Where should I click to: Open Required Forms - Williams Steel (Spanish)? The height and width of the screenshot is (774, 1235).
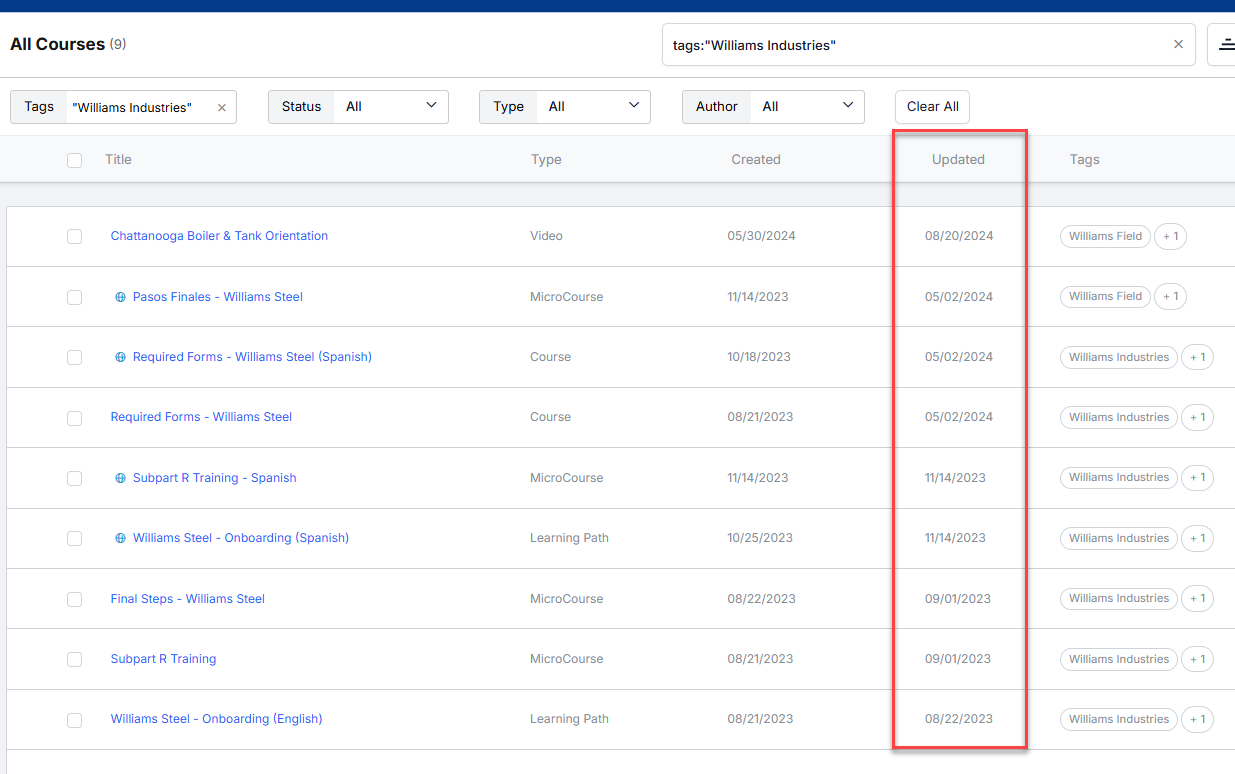click(x=252, y=357)
